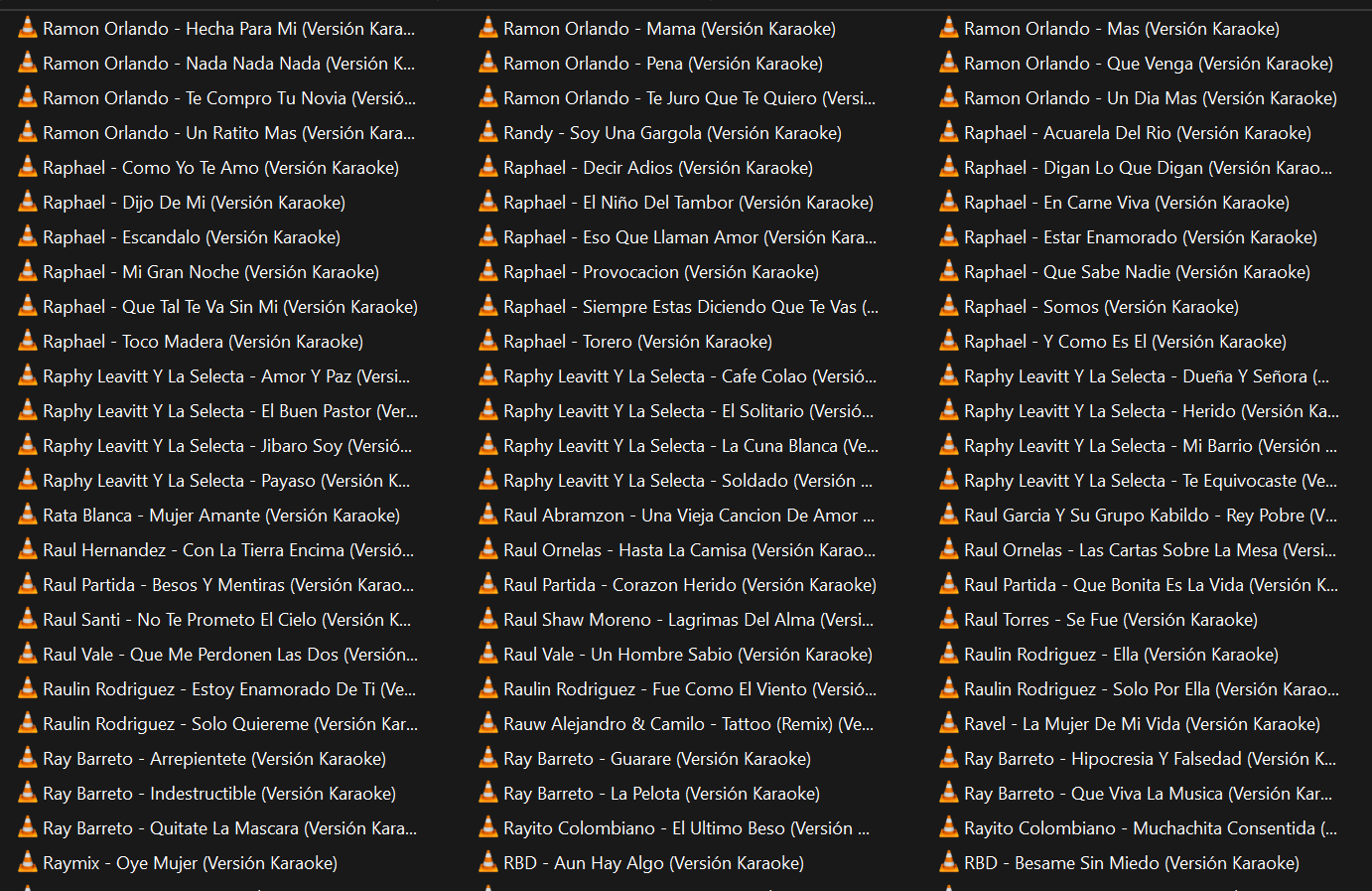Click VLC icon beside Raymix - Oye Mujer

click(x=28, y=863)
